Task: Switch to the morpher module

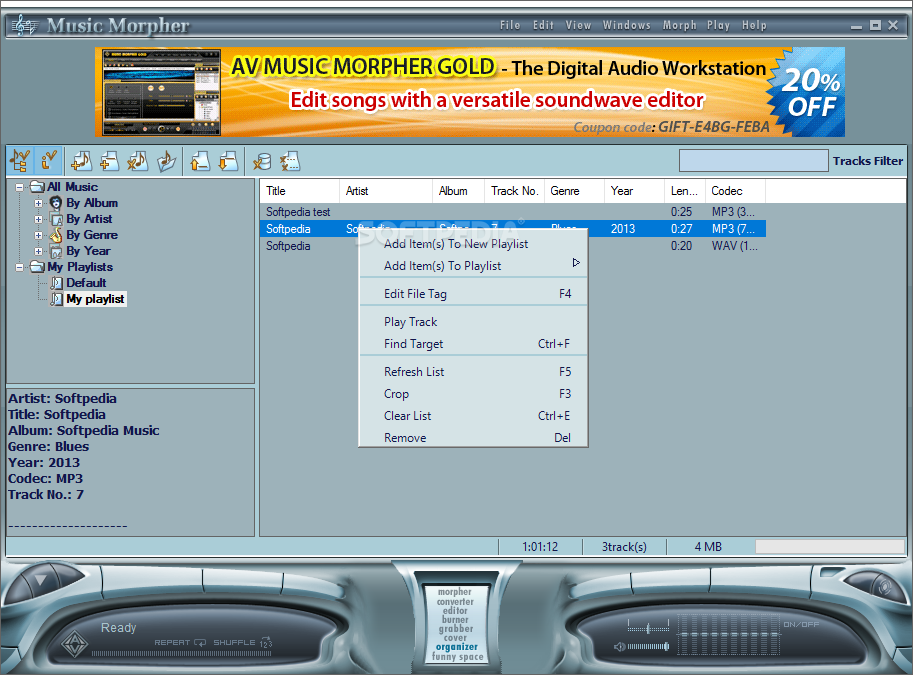Action: coord(455,592)
